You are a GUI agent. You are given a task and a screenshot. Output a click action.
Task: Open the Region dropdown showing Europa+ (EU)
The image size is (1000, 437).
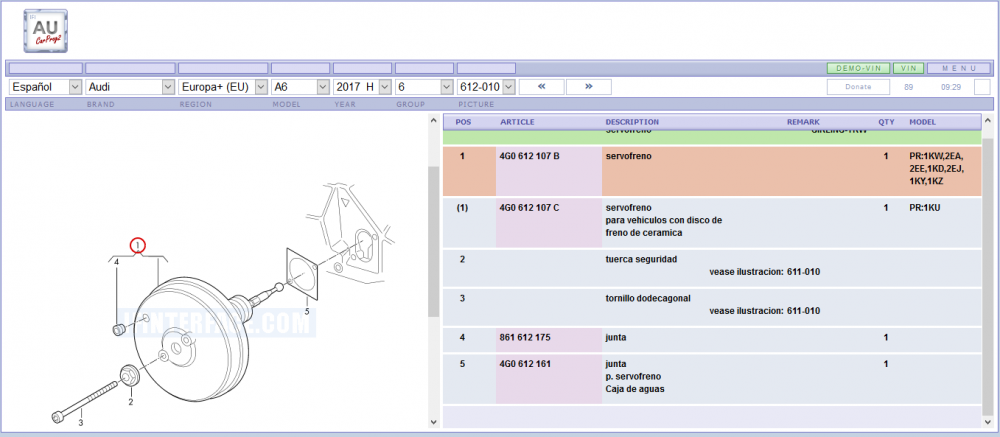223,87
